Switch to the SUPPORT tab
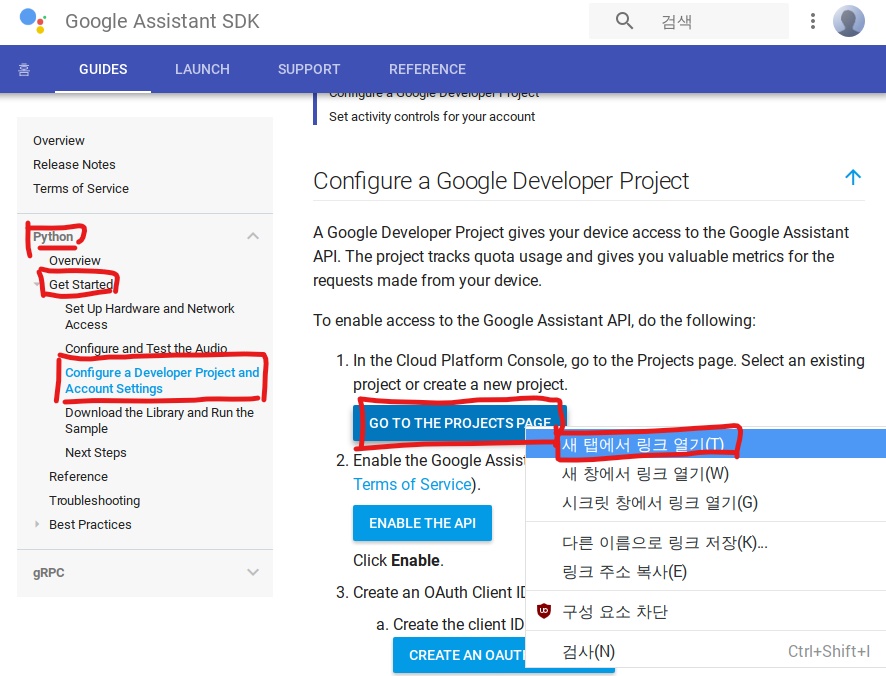Viewport: 886px width, 676px height. (x=309, y=69)
